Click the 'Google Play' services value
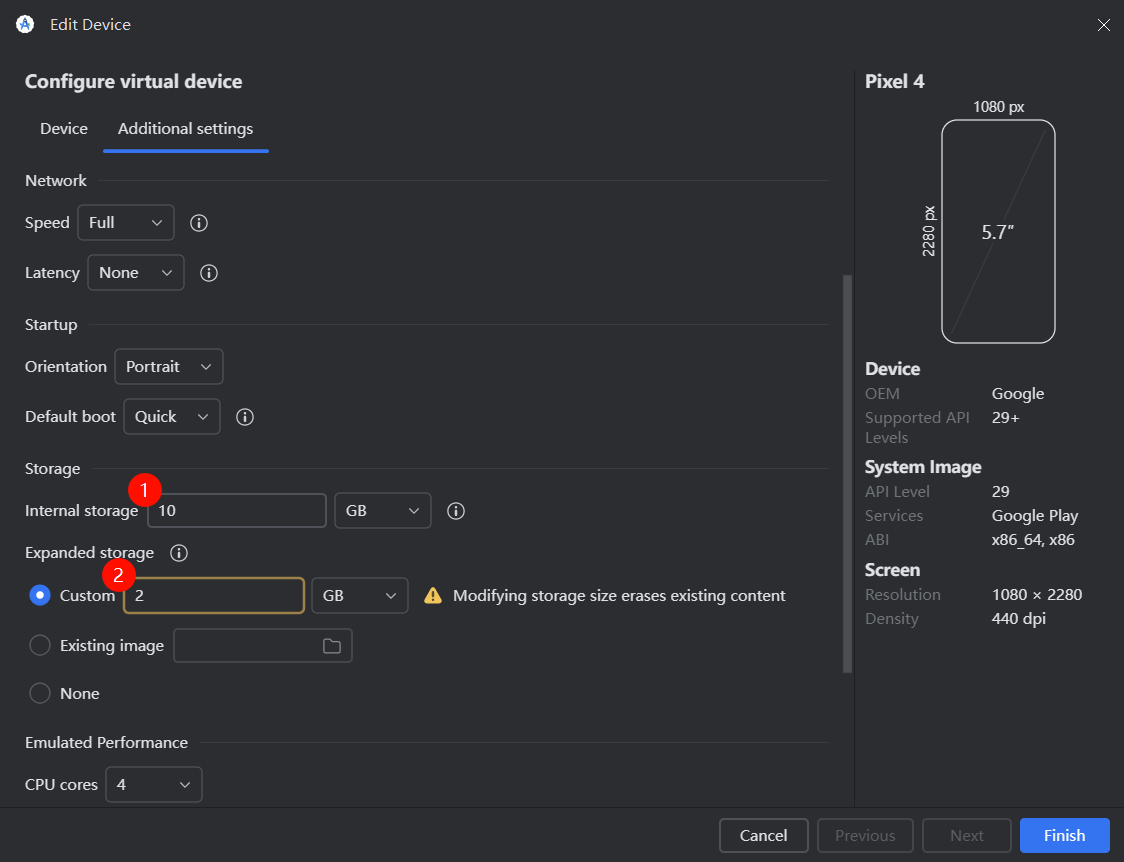The width and height of the screenshot is (1124, 862). click(1034, 516)
